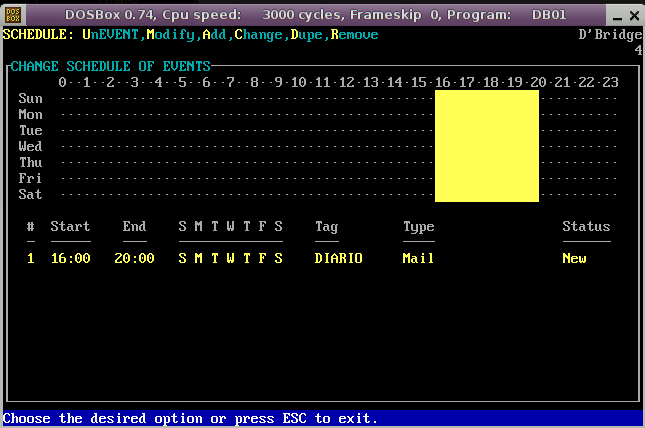Select the DIARIO tag entry

point(338,258)
